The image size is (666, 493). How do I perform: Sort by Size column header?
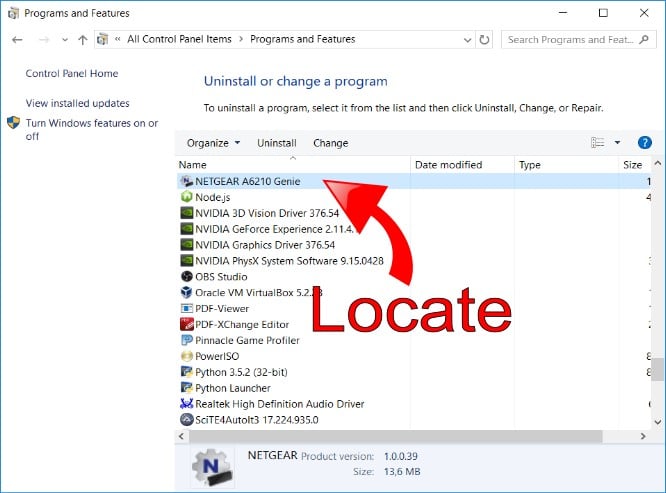(x=635, y=165)
